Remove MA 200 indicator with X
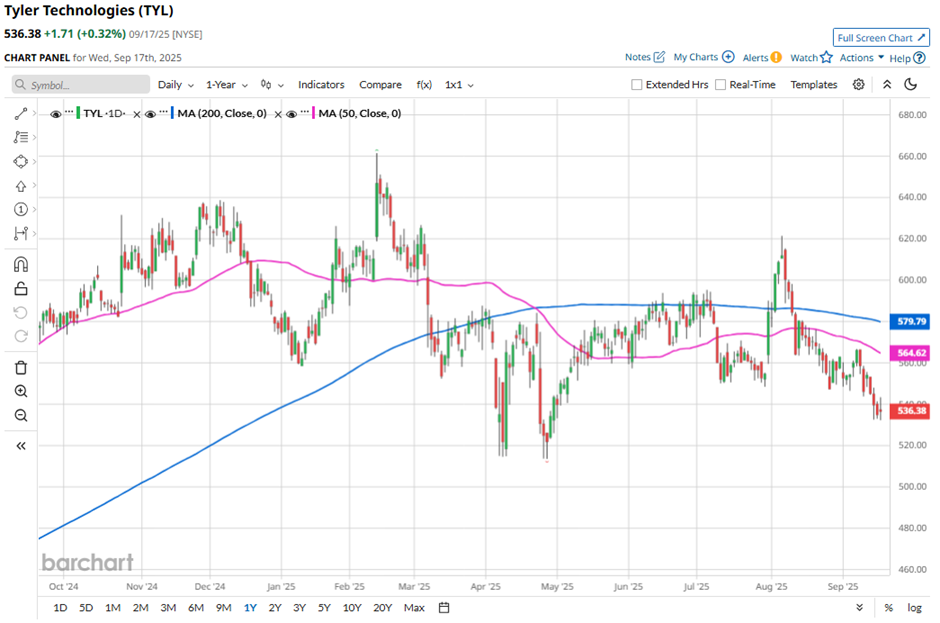This screenshot has width=940, height=623. point(278,114)
